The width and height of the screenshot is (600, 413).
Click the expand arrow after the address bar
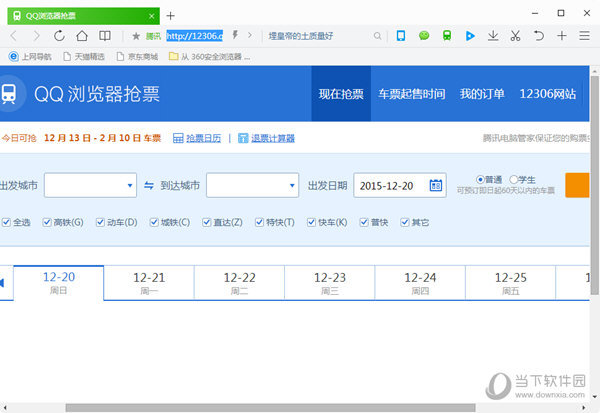click(250, 35)
